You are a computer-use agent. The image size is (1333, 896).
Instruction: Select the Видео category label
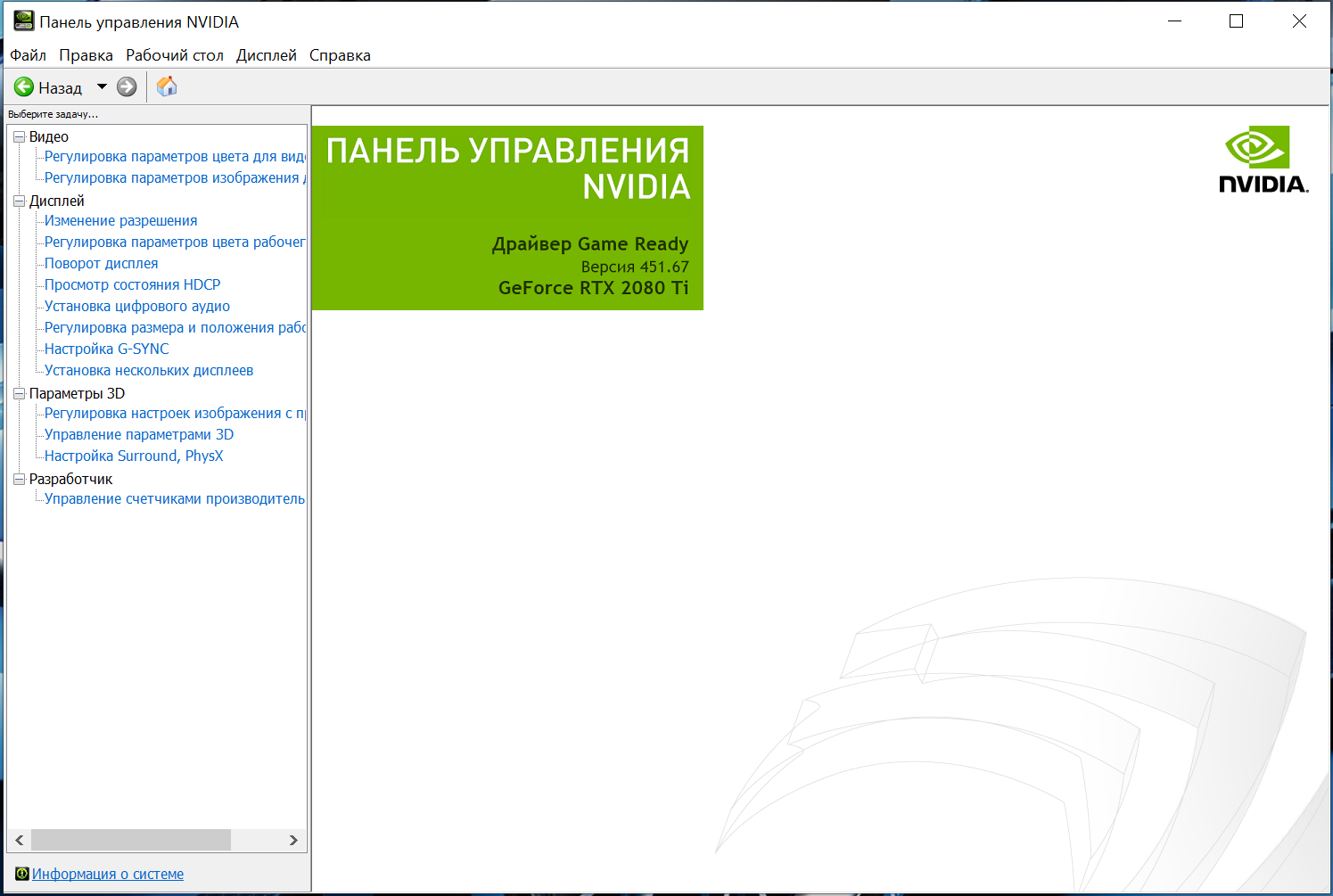click(49, 137)
